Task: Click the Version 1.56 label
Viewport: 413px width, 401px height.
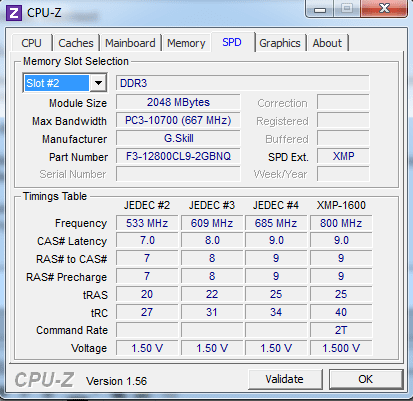Action: pyautogui.click(x=116, y=381)
